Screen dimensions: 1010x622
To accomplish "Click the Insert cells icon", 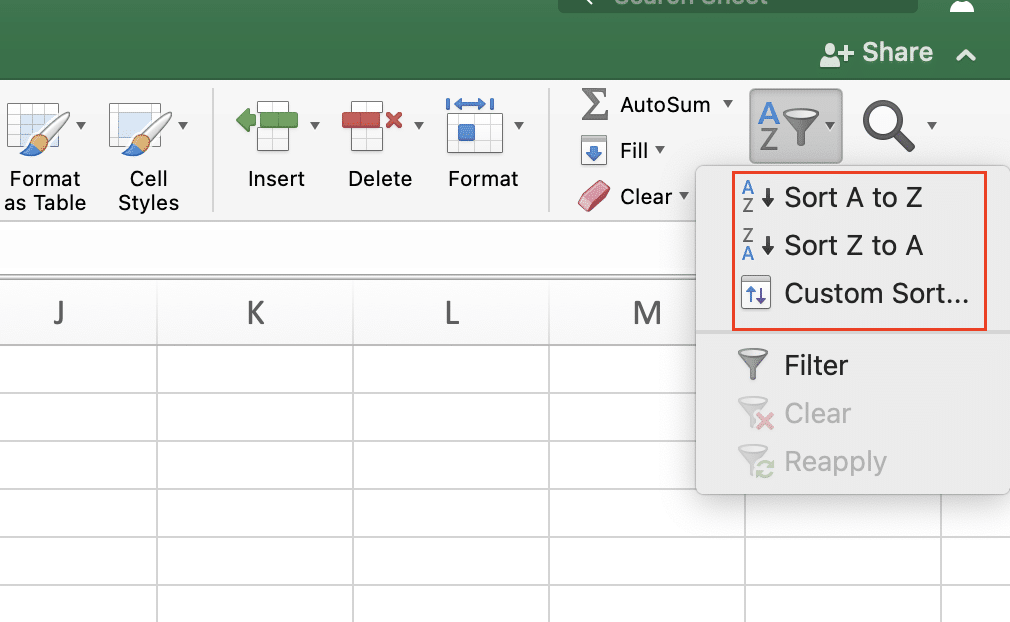I will tap(267, 125).
